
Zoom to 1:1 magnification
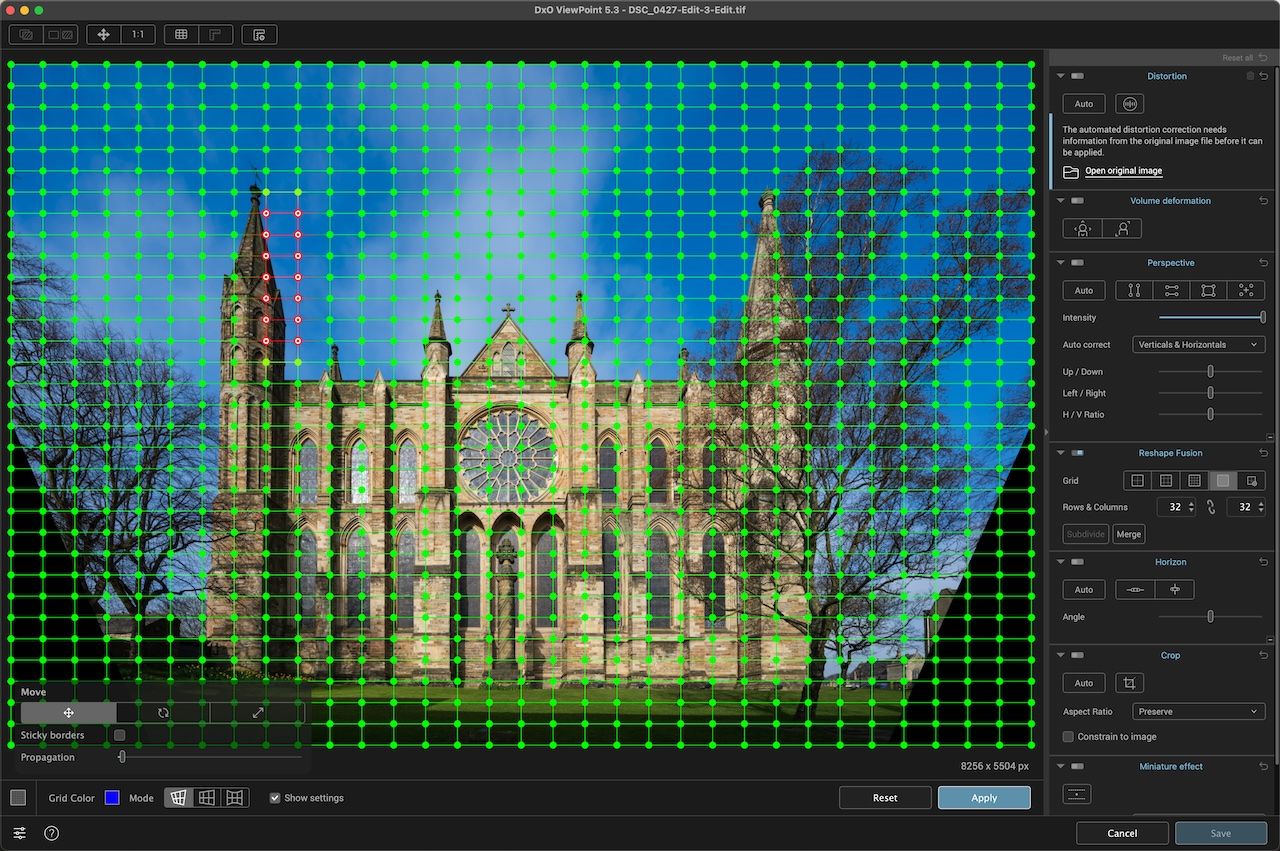[x=137, y=34]
